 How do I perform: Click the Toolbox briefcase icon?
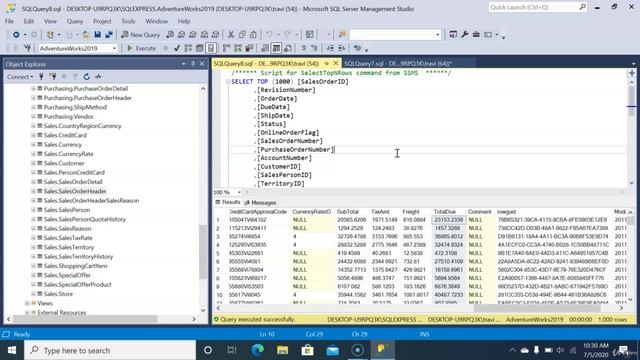point(476,35)
